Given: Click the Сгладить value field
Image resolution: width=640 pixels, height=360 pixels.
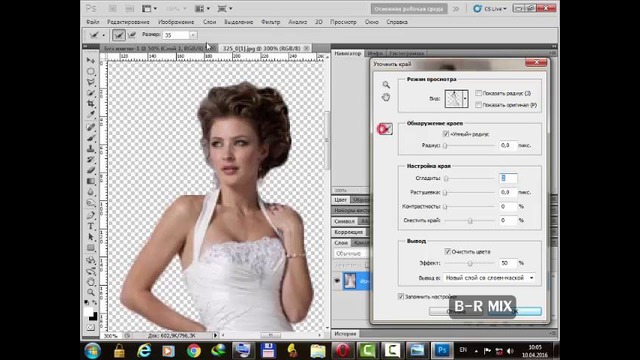Looking at the screenshot, I should click(x=508, y=178).
